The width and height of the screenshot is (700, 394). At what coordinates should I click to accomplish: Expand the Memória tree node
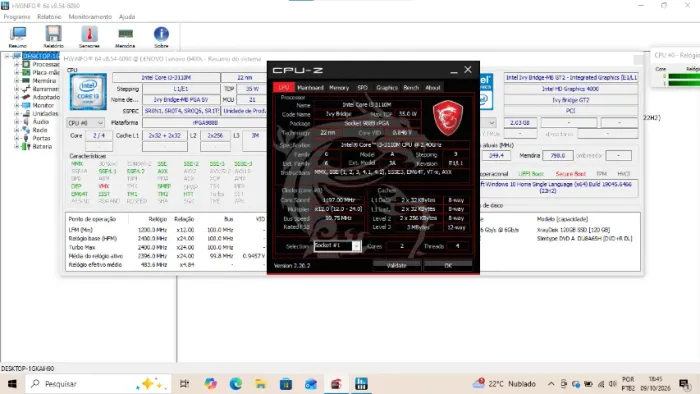tap(17, 81)
